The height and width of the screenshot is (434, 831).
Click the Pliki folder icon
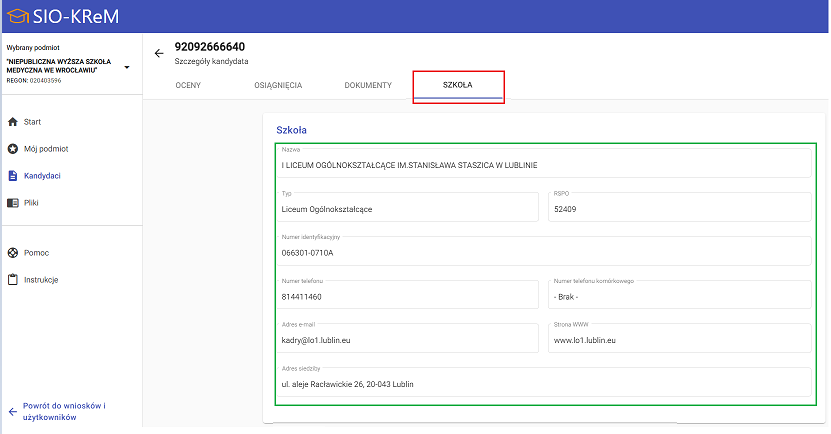pyautogui.click(x=12, y=203)
